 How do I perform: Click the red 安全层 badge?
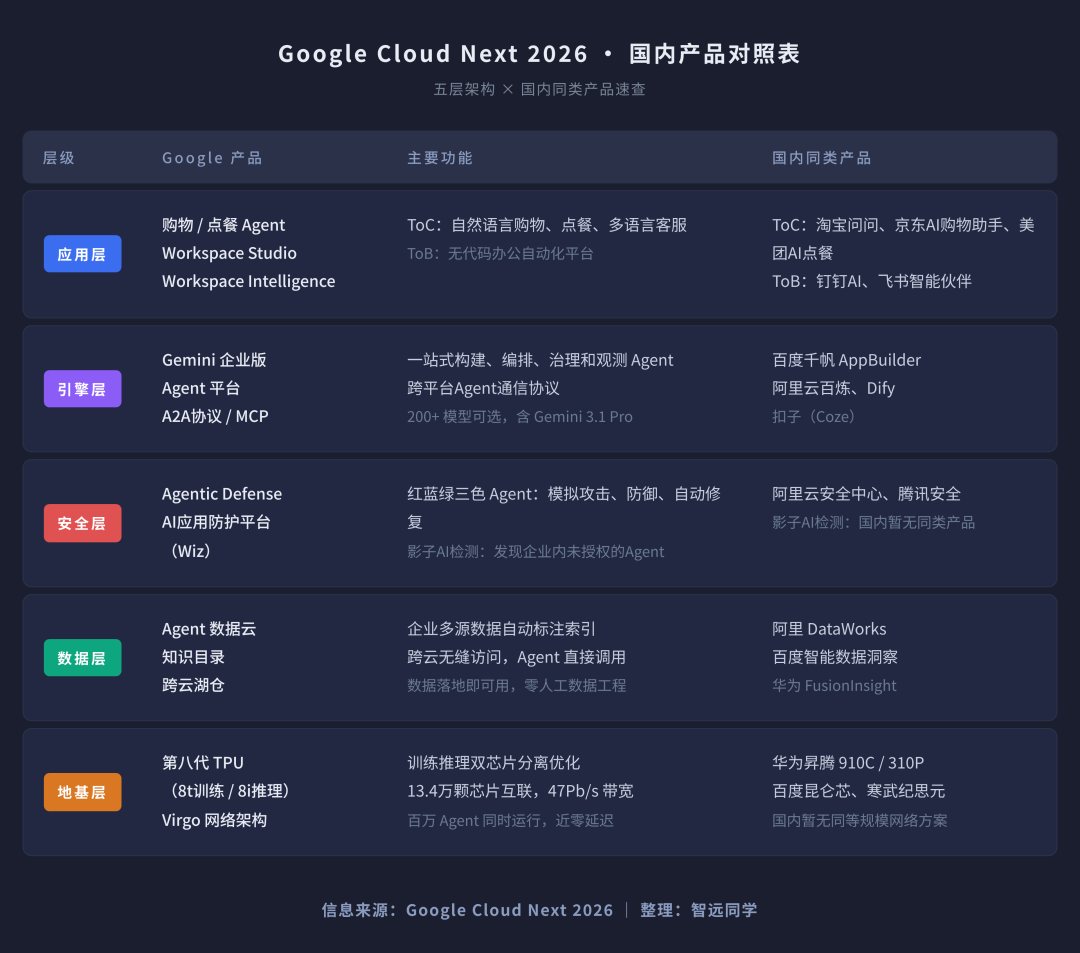(82, 522)
